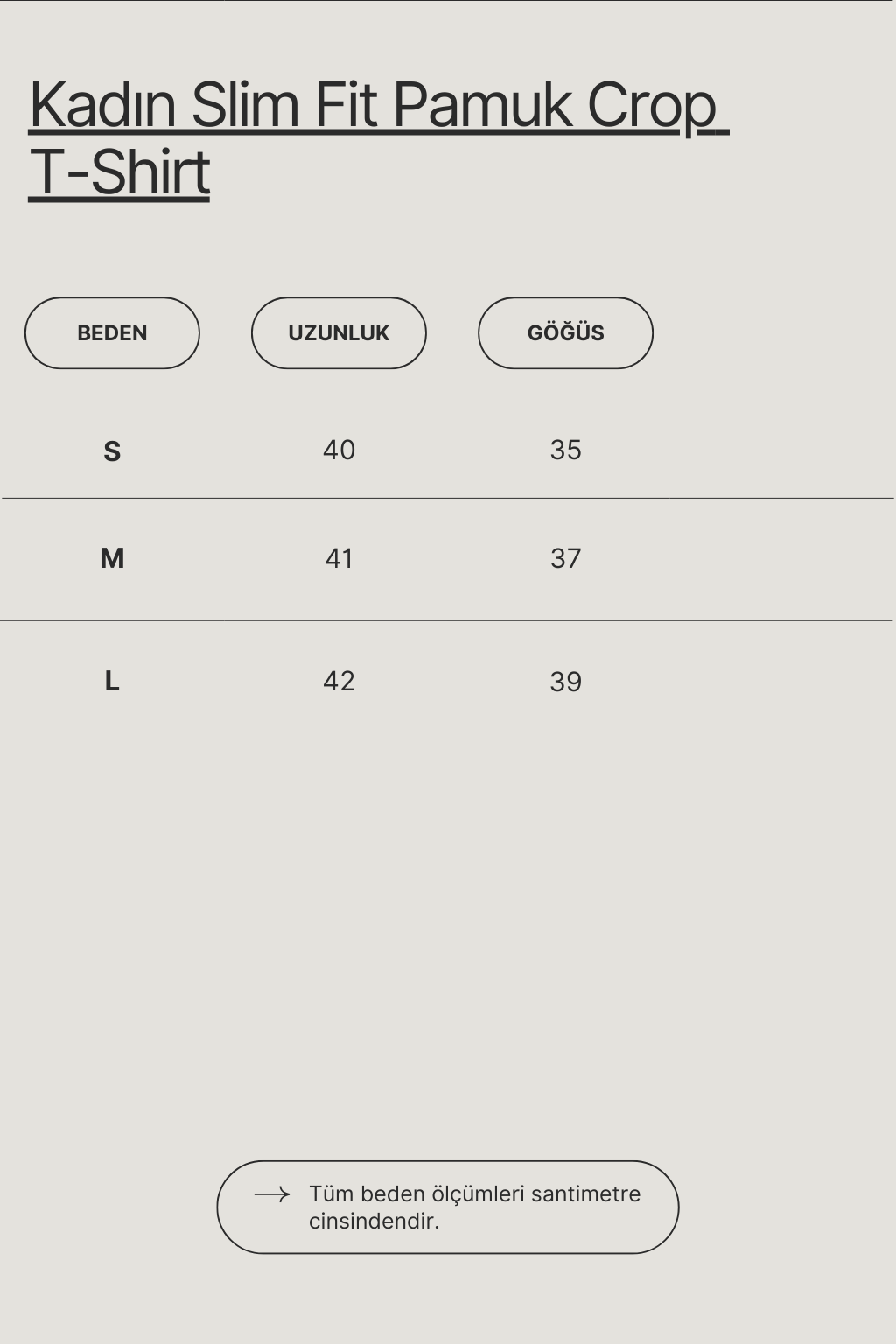Select the chest value 39

(x=565, y=682)
